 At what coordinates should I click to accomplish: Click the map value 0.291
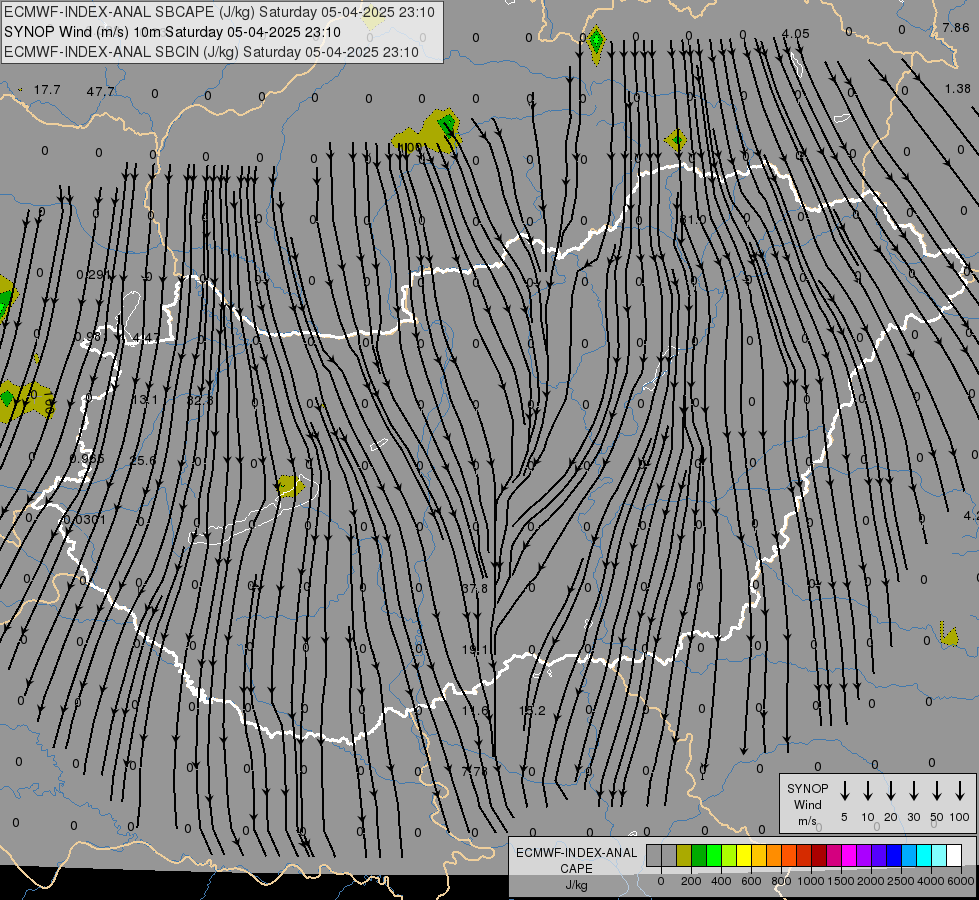(93, 275)
